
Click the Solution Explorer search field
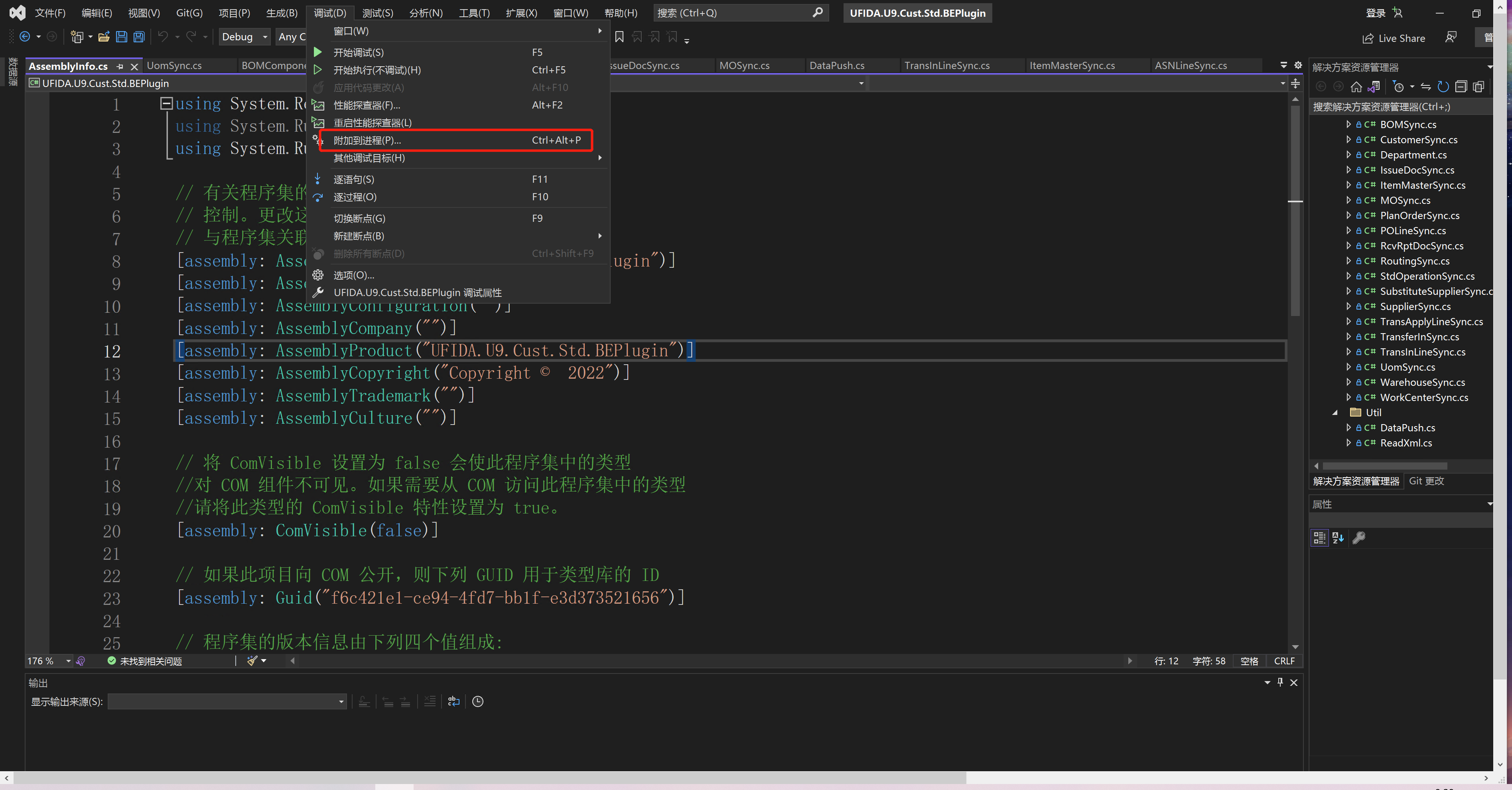pos(1397,107)
